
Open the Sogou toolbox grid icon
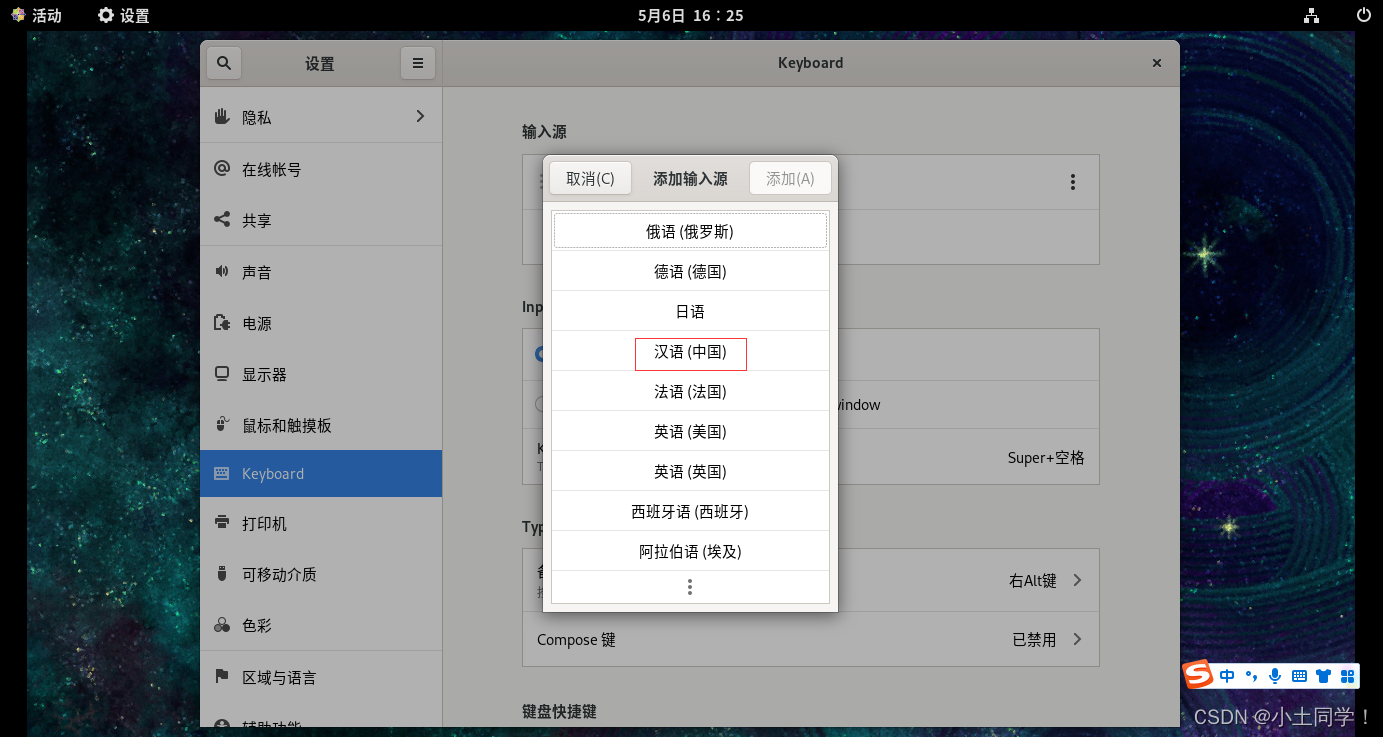(x=1347, y=676)
